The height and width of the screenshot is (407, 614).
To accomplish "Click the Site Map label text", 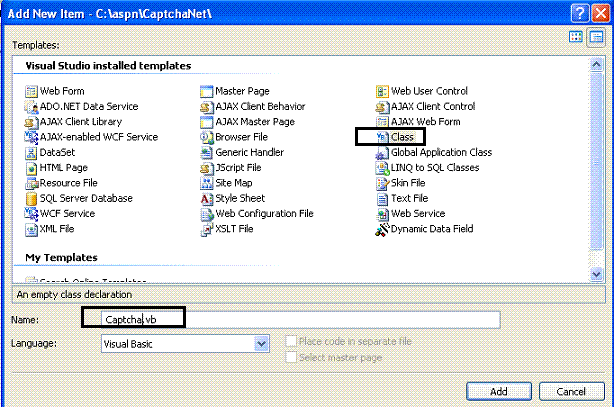I will click(234, 183).
